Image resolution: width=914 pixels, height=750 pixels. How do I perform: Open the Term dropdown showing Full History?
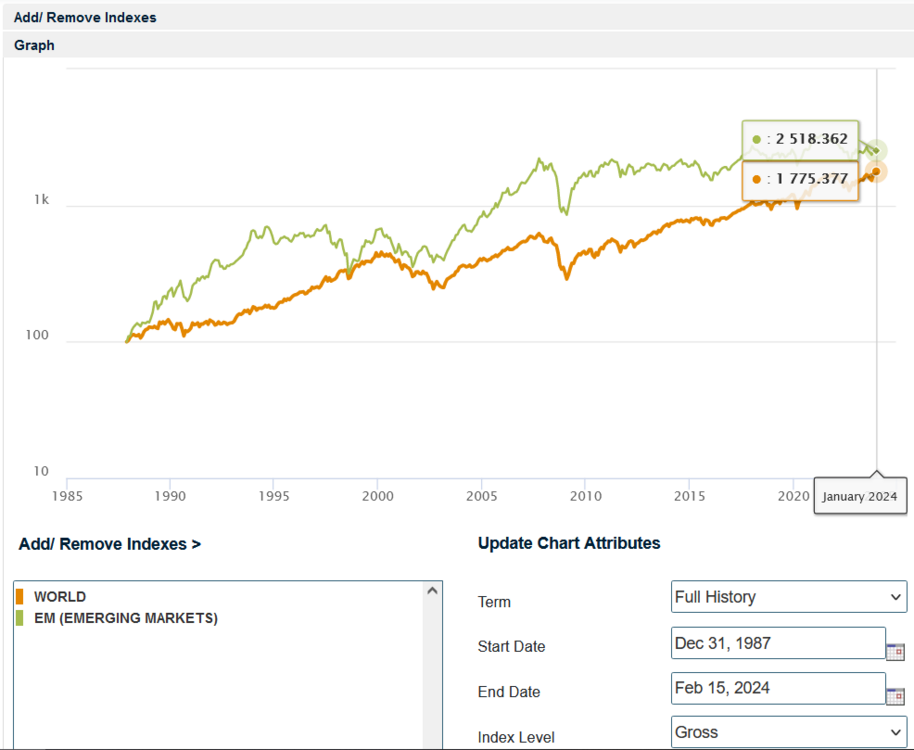[789, 597]
